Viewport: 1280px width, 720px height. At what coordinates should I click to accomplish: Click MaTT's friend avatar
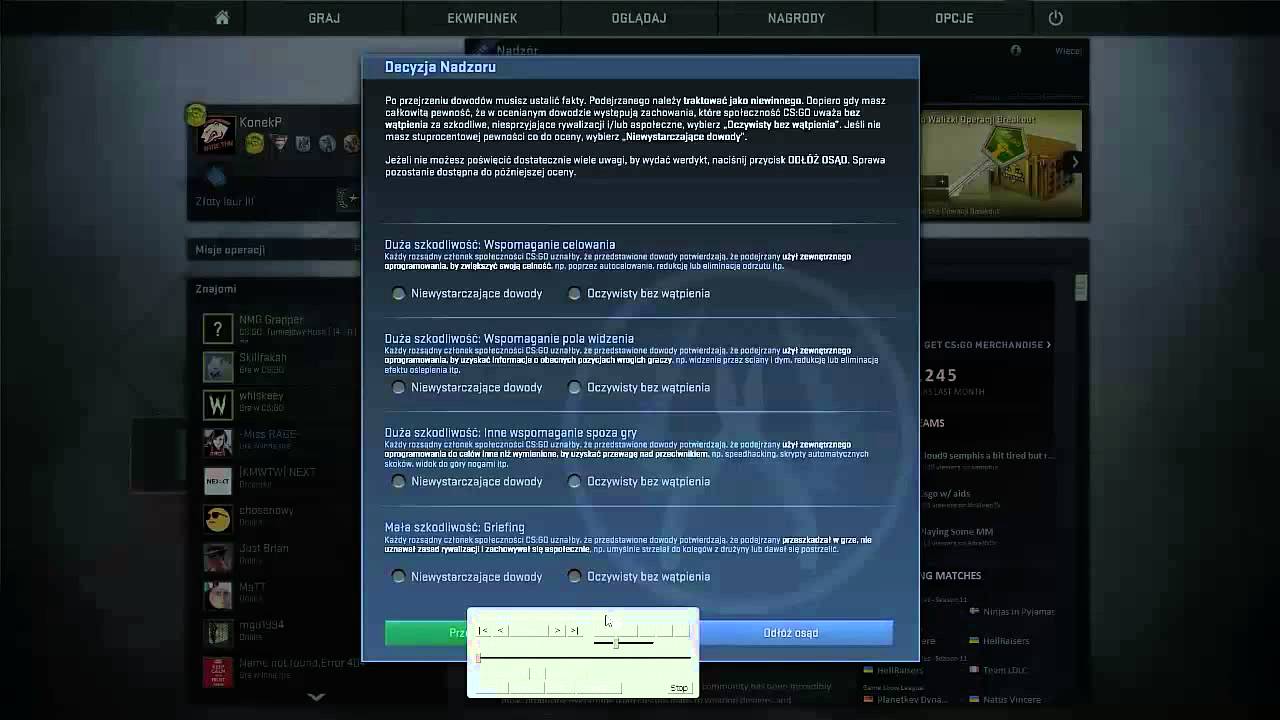(x=218, y=595)
